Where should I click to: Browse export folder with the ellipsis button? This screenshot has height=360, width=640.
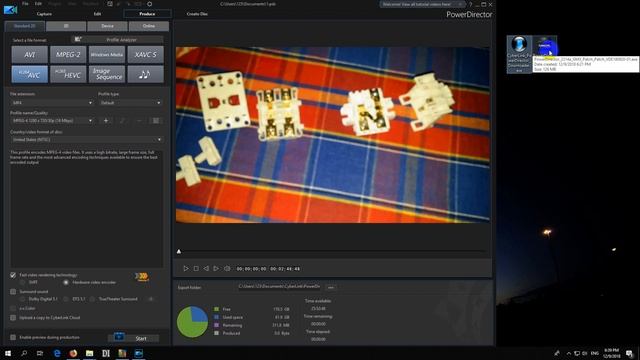point(331,287)
